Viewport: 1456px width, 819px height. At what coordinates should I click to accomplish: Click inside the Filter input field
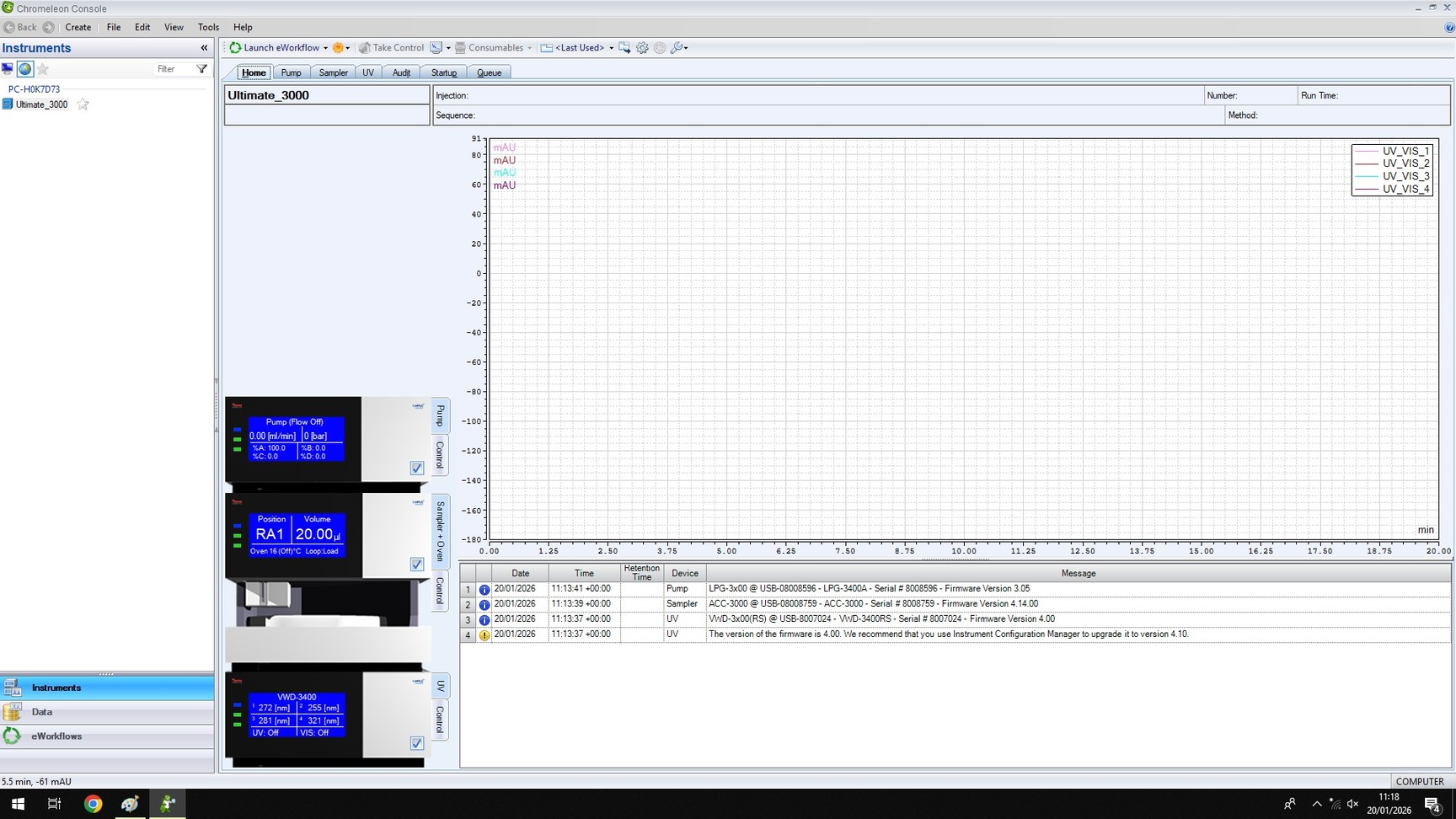click(x=165, y=69)
